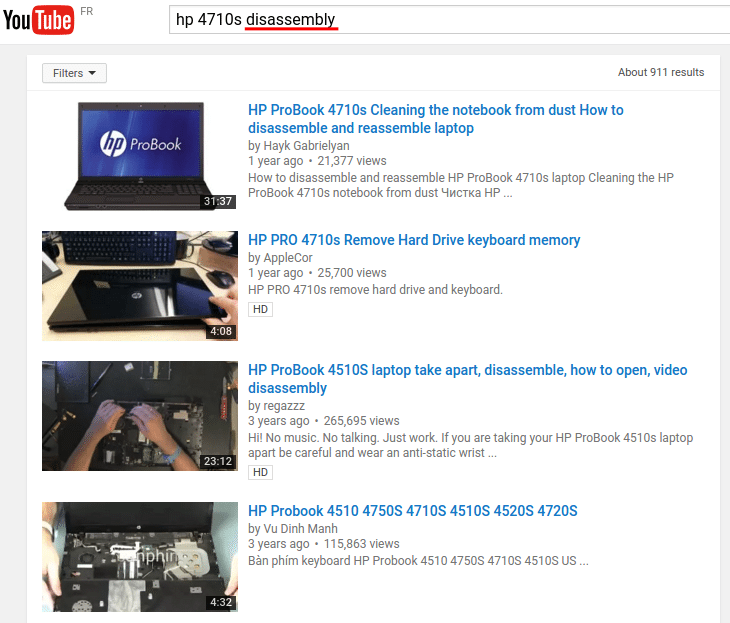Click the YouTube logo
The height and width of the screenshot is (623, 730).
(x=38, y=20)
